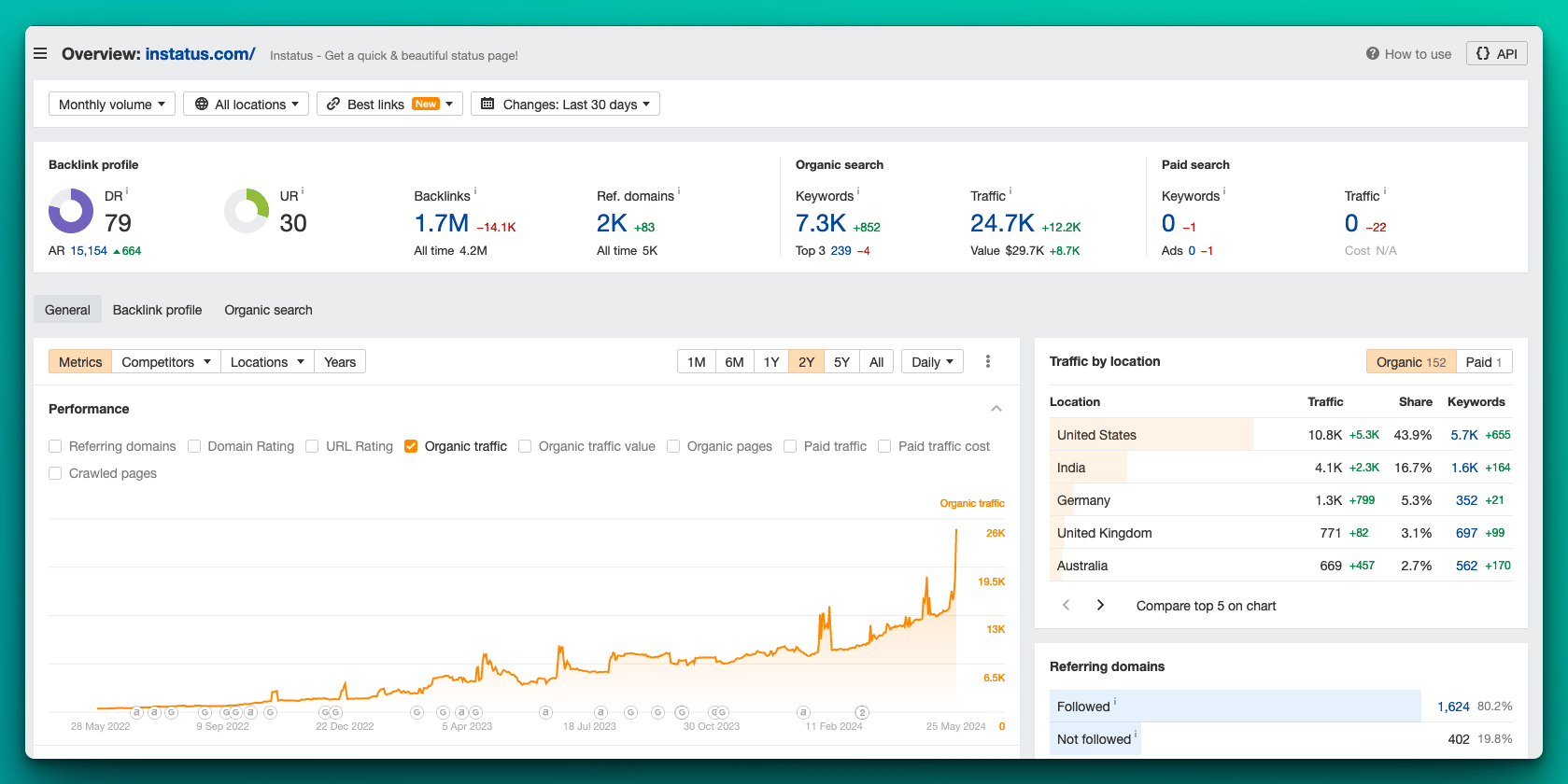The image size is (1568, 784).
Task: Set chart range to 6M
Action: (735, 361)
